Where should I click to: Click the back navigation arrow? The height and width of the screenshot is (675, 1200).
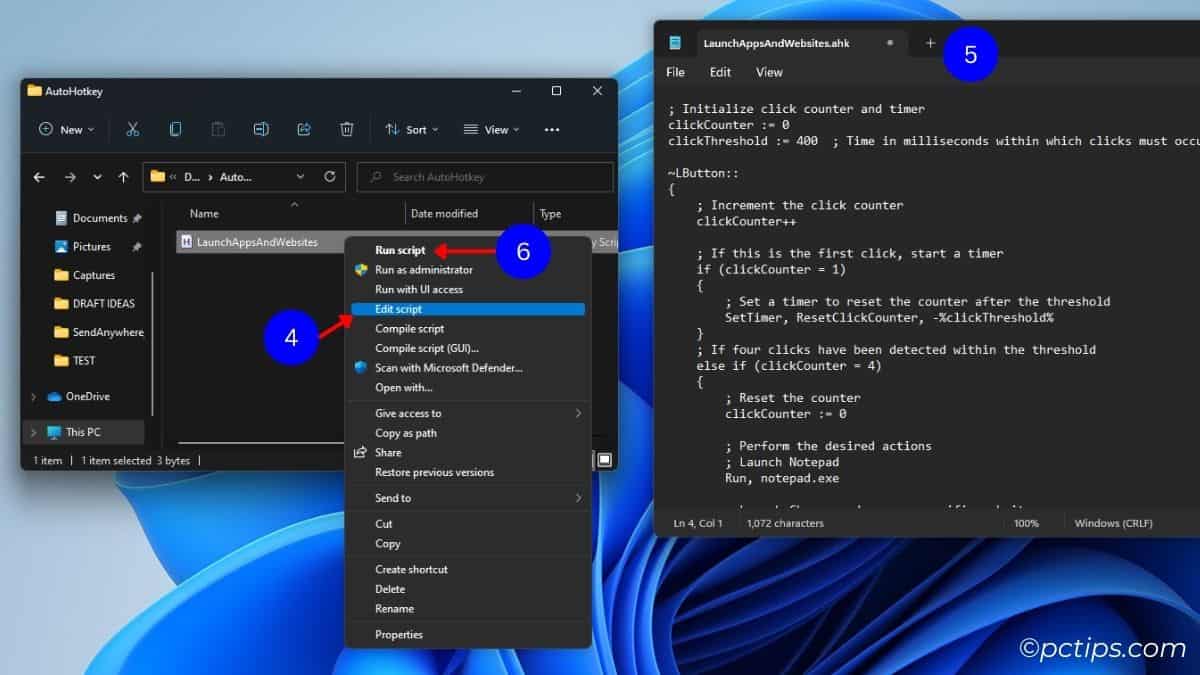pos(38,177)
